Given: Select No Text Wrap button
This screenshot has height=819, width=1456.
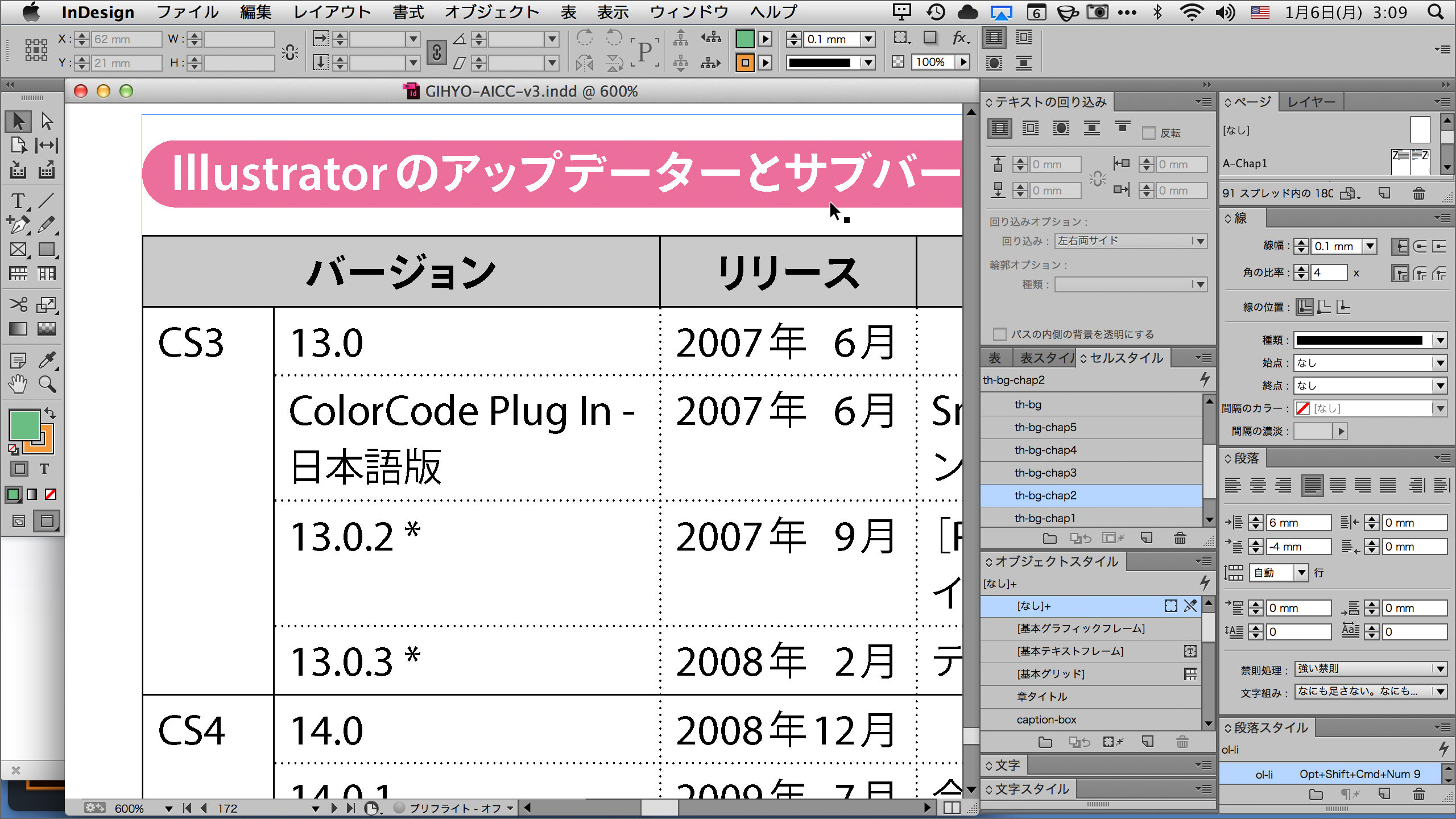Looking at the screenshot, I should pyautogui.click(x=1000, y=128).
